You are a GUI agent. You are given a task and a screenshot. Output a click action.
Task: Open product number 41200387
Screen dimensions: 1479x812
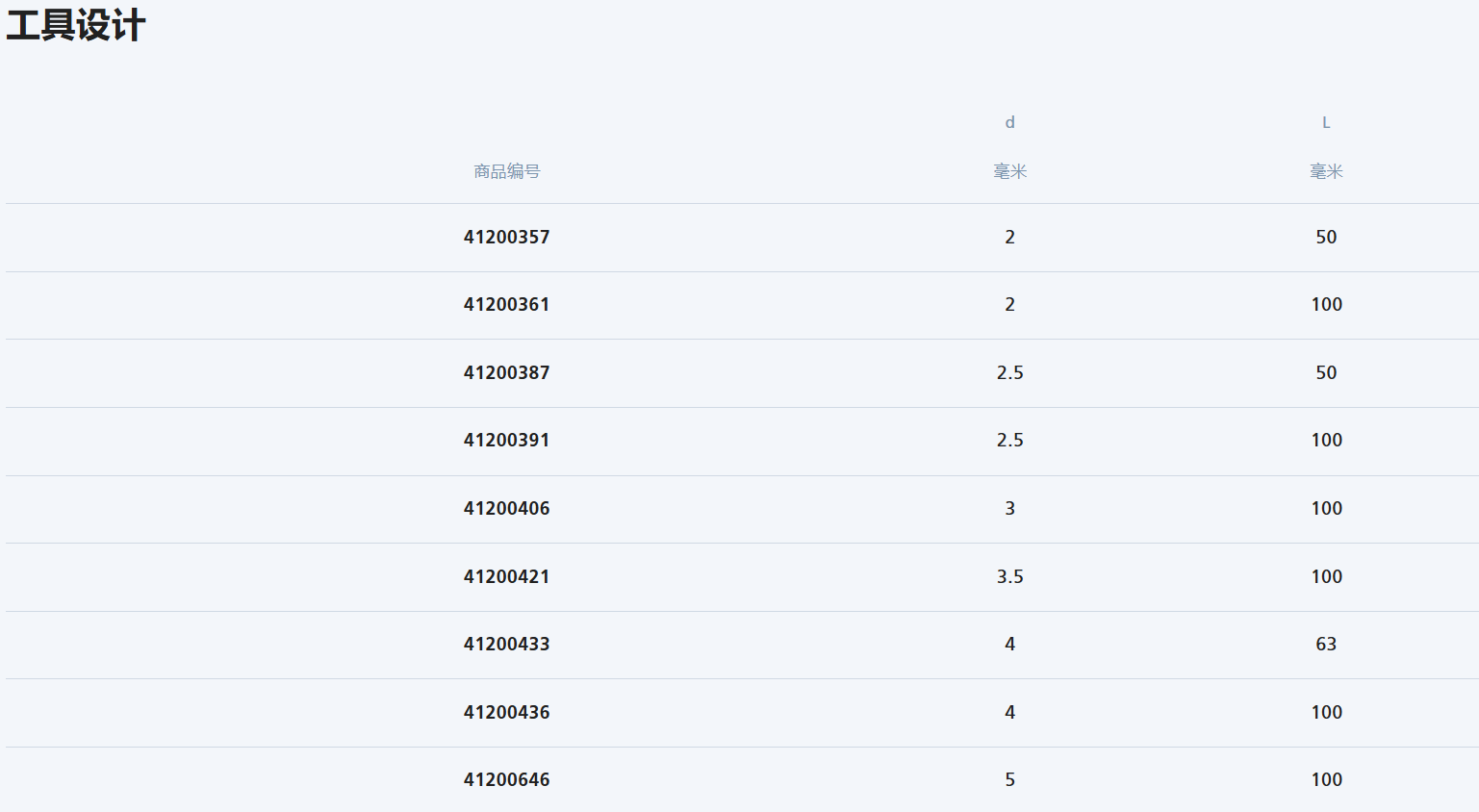[506, 372]
